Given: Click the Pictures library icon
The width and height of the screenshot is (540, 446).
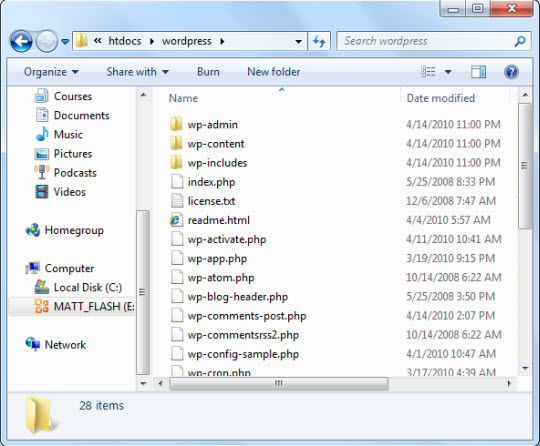Looking at the screenshot, I should (x=42, y=154).
